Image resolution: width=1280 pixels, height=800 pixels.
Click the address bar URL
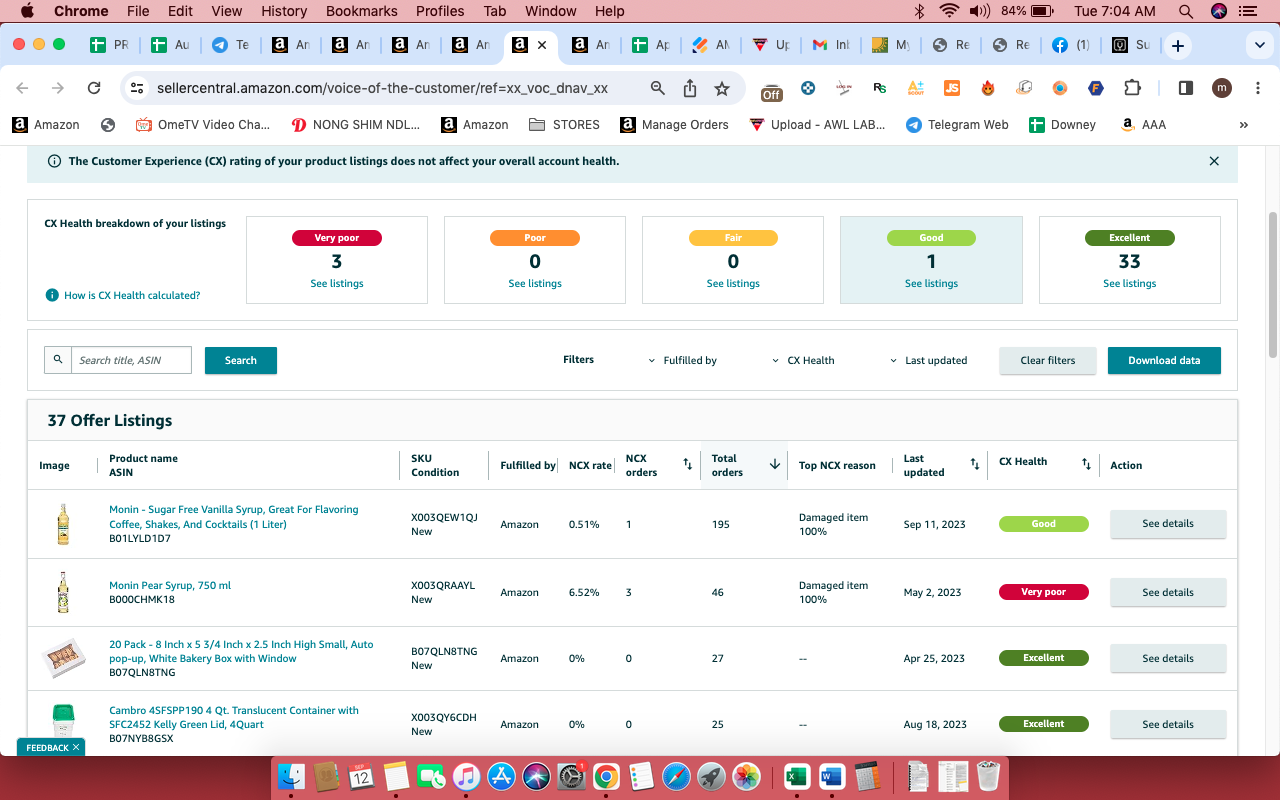[382, 88]
